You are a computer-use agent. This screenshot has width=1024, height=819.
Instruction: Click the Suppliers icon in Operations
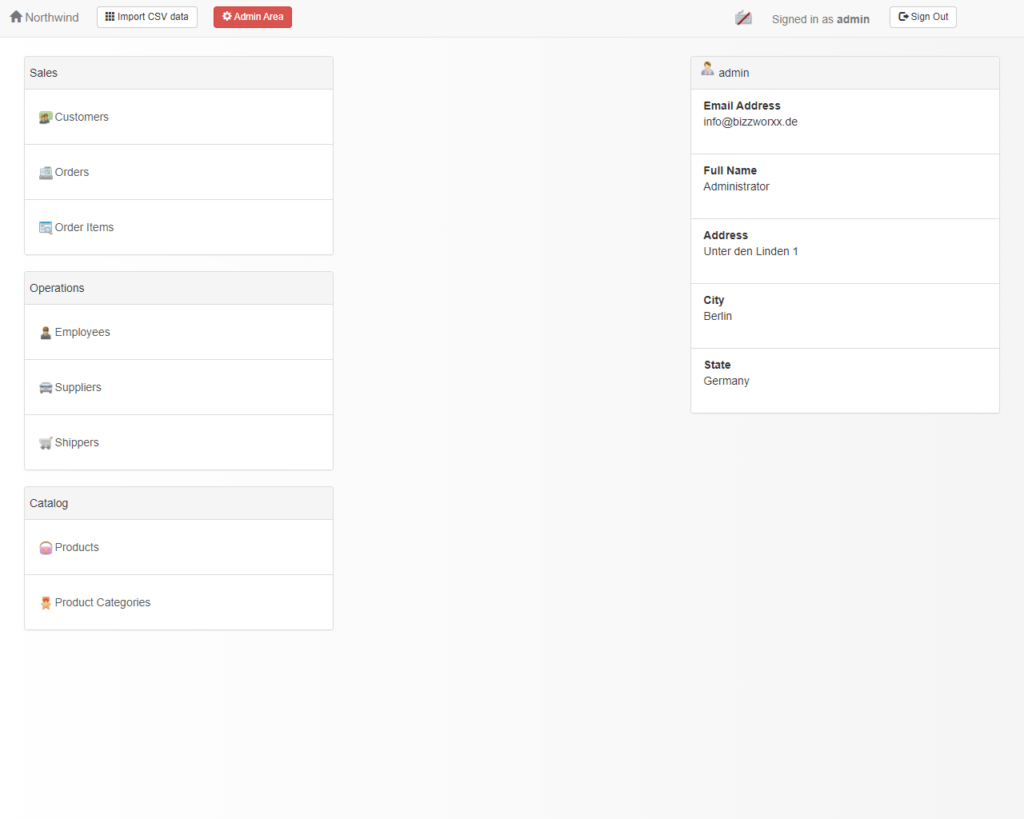tap(45, 388)
